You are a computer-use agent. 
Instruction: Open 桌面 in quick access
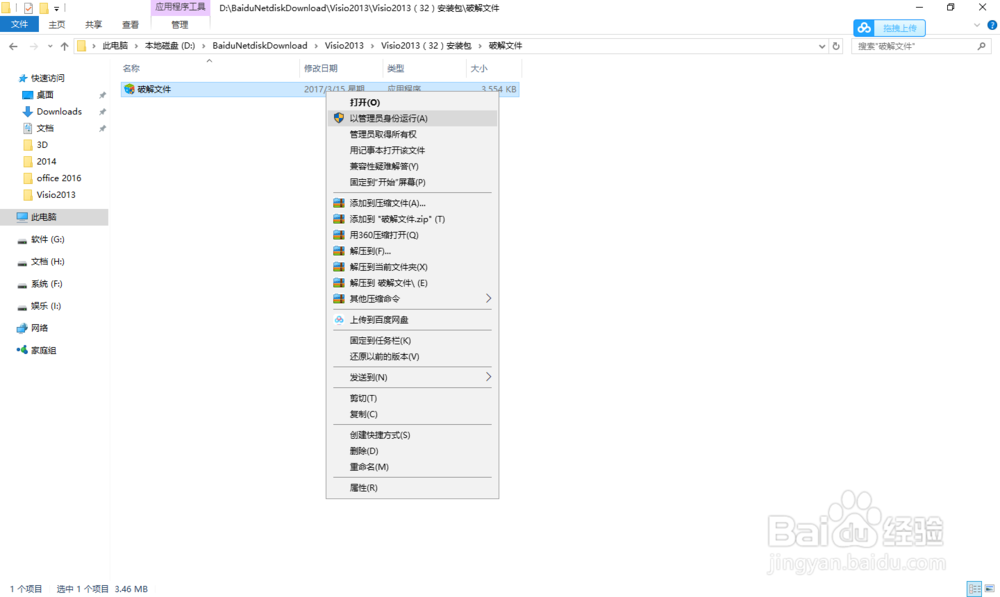[45, 95]
